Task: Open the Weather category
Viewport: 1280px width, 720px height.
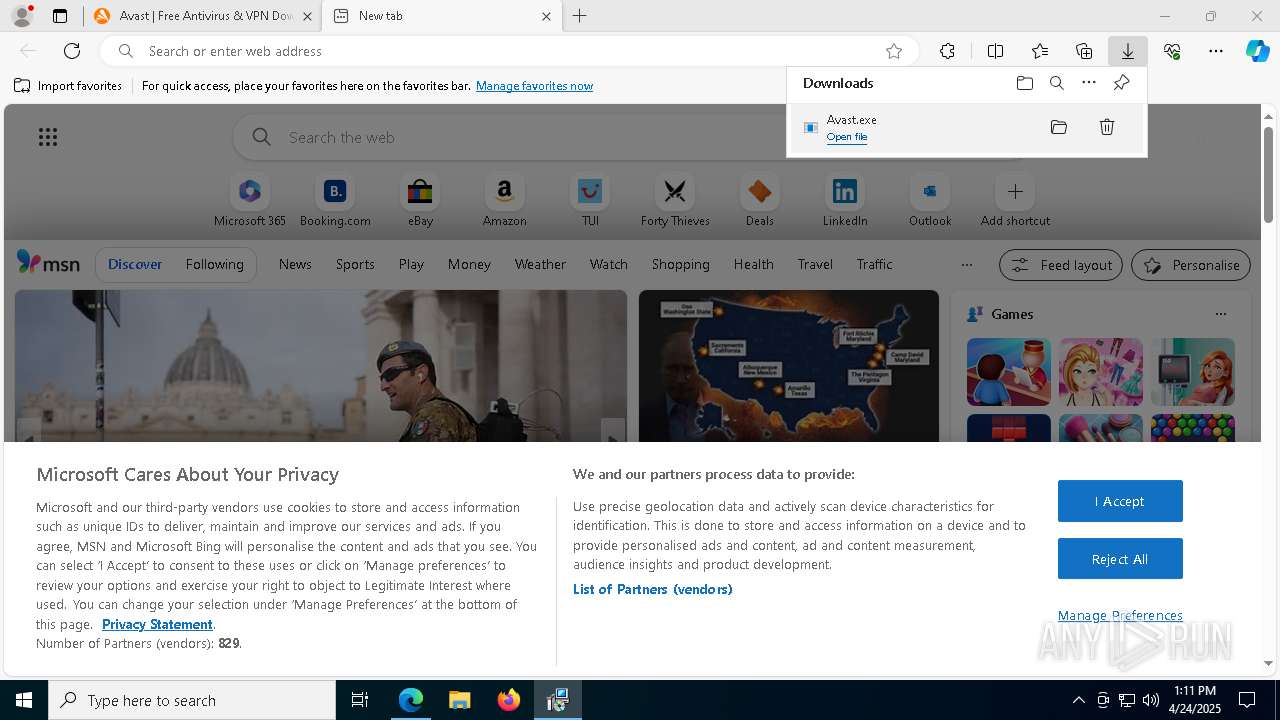Action: pyautogui.click(x=540, y=264)
